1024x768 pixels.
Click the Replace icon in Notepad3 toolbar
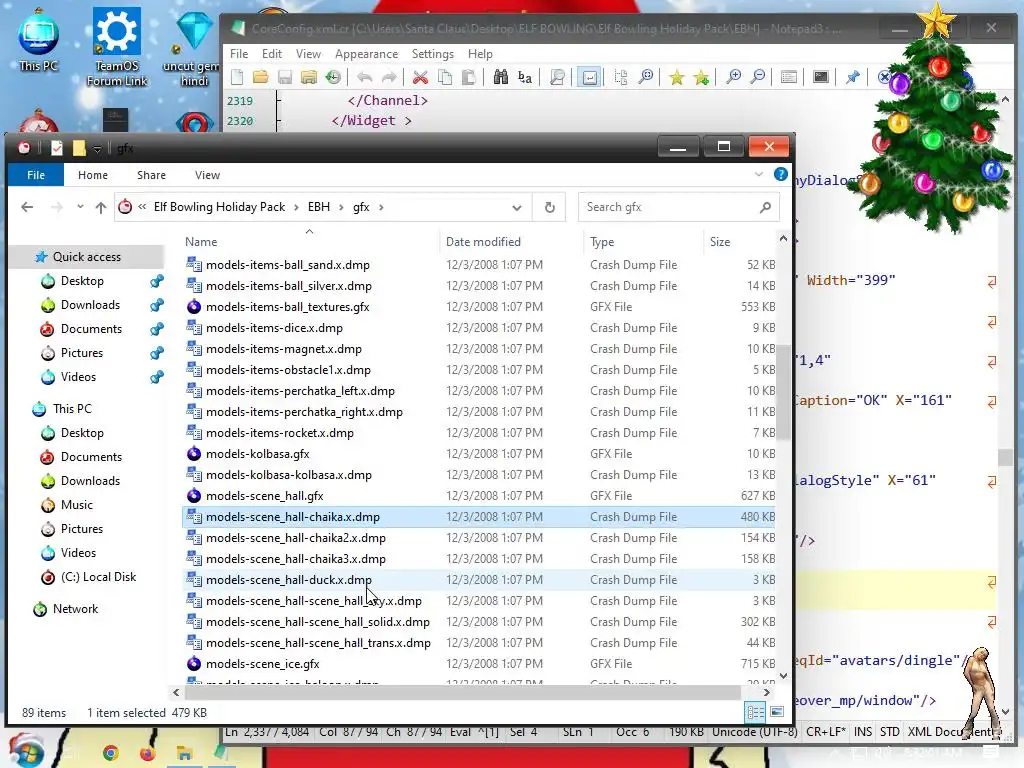[525, 78]
